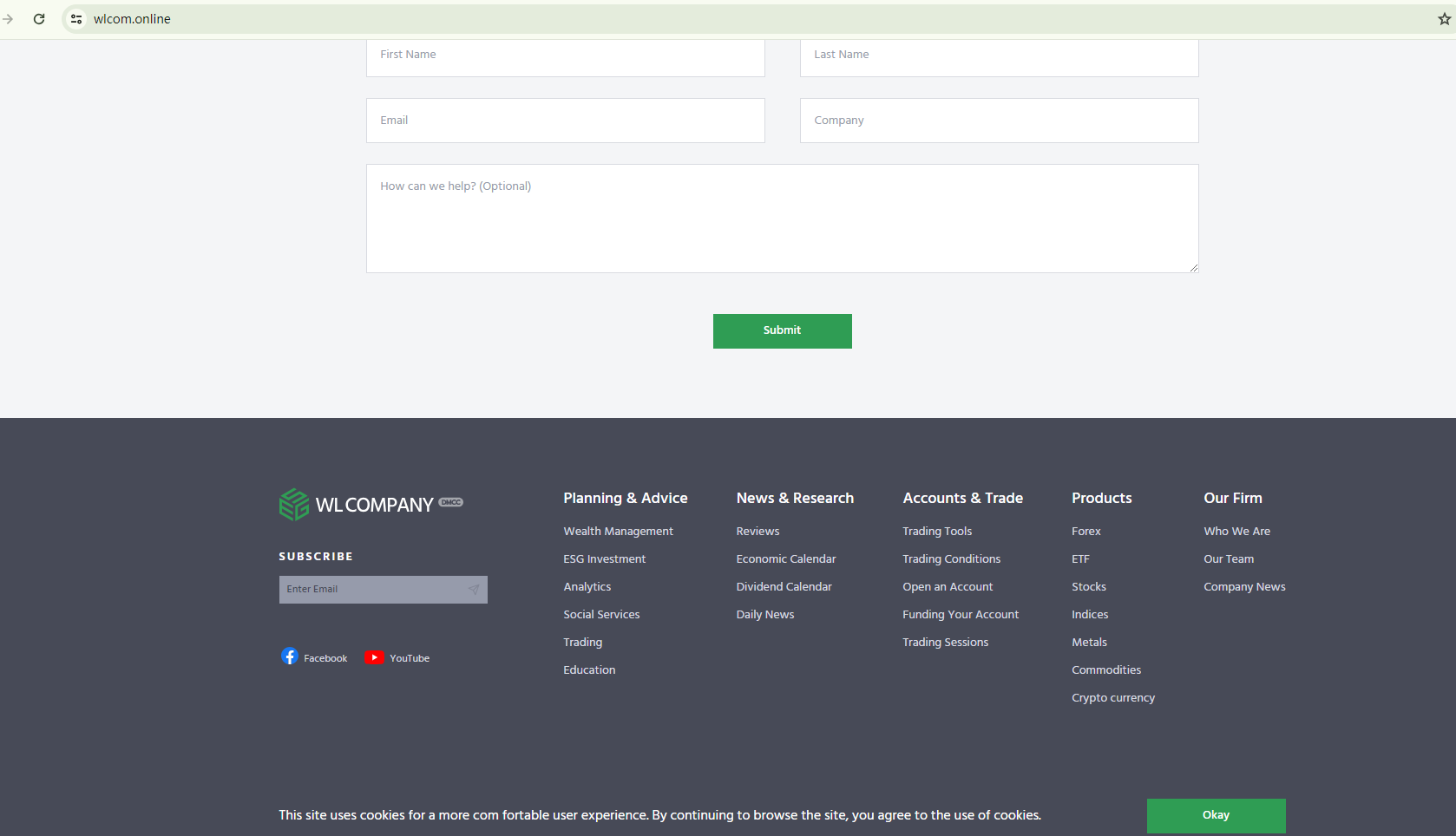Viewport: 1456px width, 836px height.
Task: Bookmark this page with star icon
Action: pyautogui.click(x=1444, y=19)
